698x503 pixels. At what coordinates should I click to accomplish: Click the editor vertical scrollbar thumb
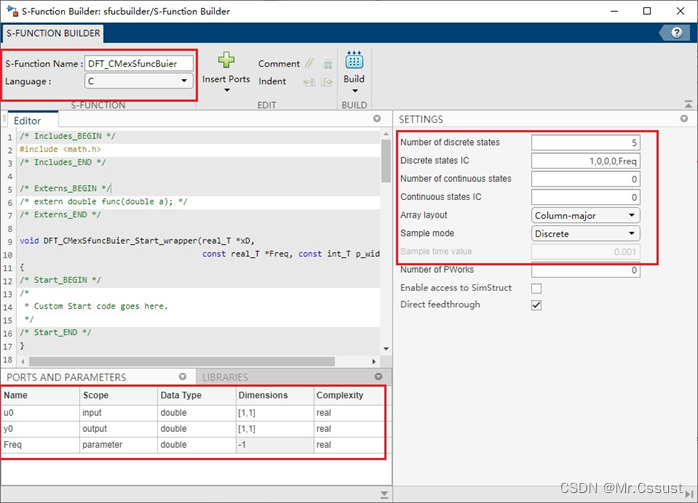click(386, 161)
